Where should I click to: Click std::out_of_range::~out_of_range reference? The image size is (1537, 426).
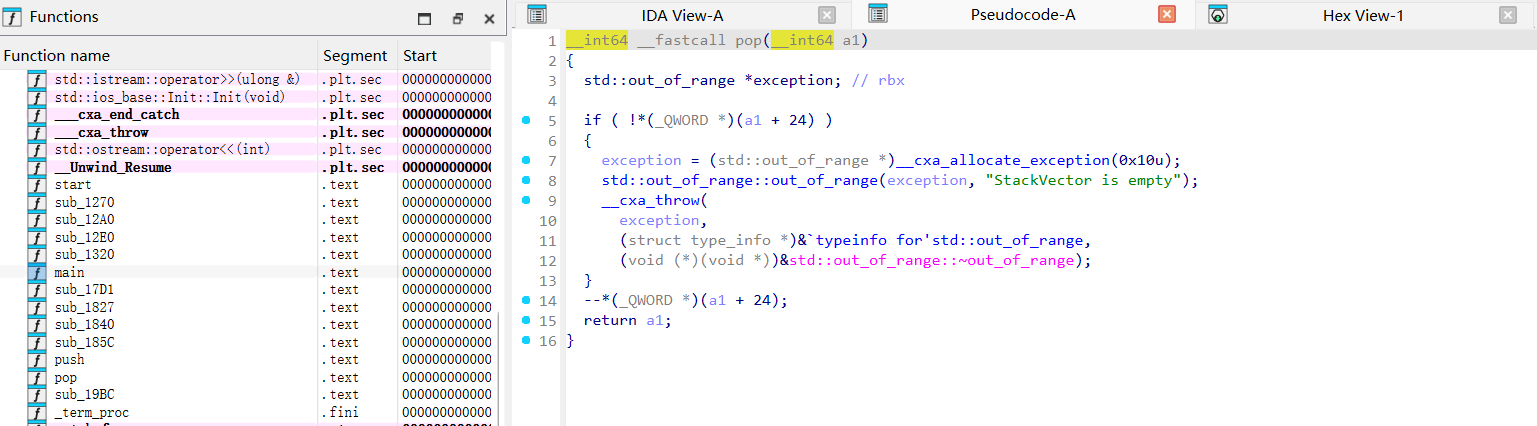(x=932, y=260)
